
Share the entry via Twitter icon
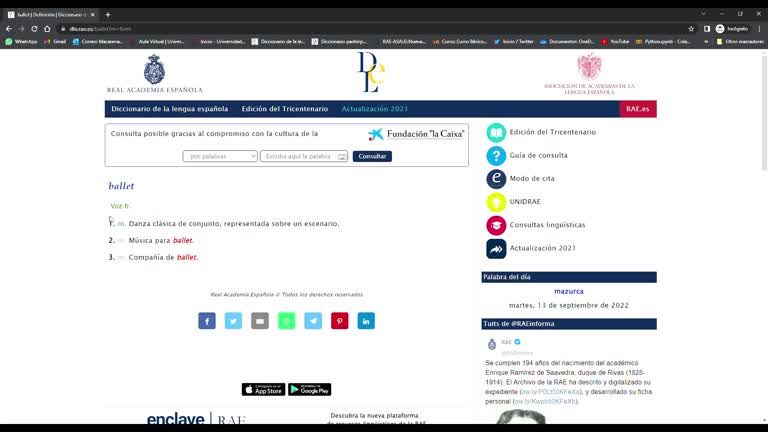click(233, 321)
